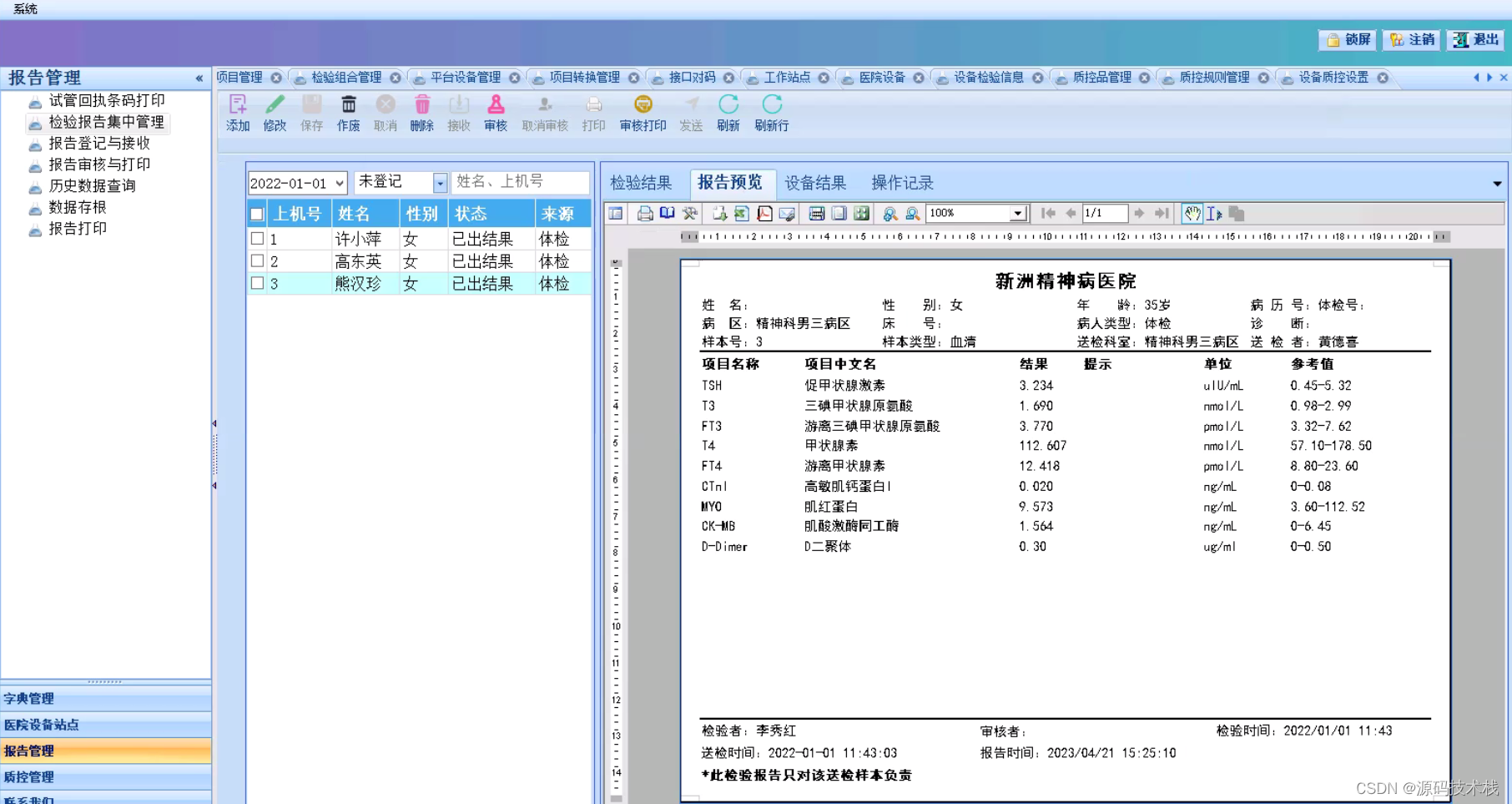The image size is (1512, 804).
Task: Open the 100% zoom level dropdown
Action: (x=1017, y=213)
